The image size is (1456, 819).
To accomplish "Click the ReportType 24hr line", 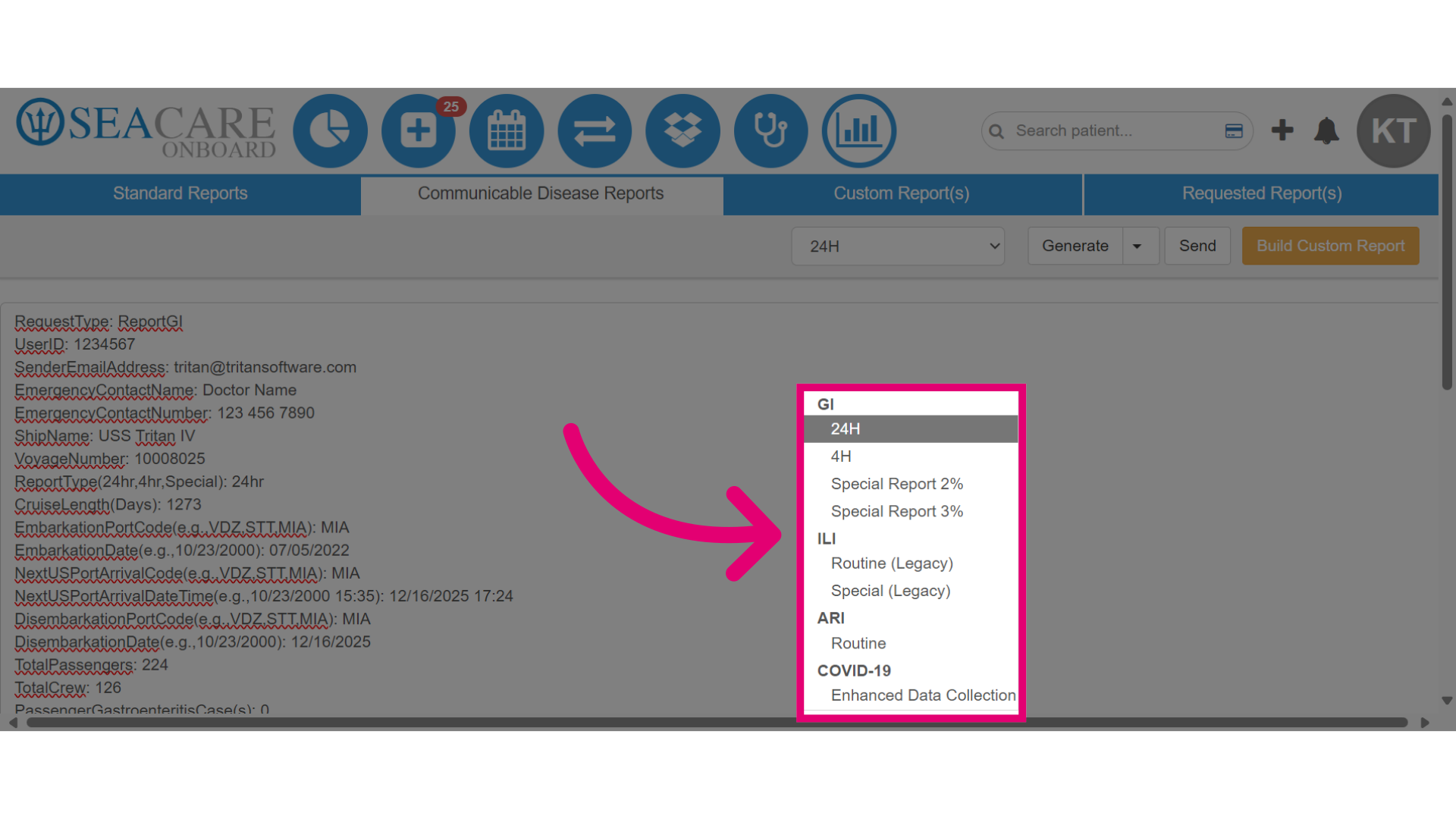I will 139,482.
